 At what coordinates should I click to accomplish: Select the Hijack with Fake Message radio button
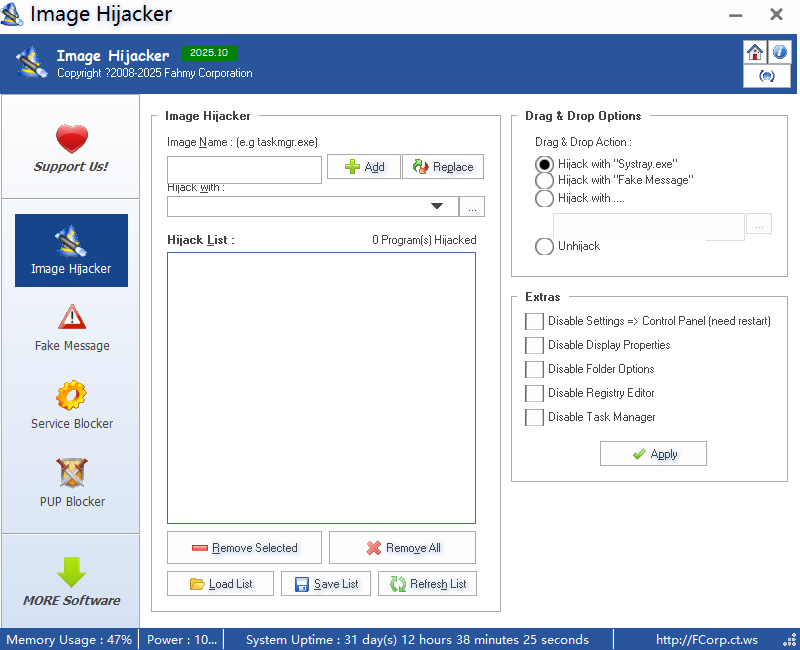pos(544,182)
